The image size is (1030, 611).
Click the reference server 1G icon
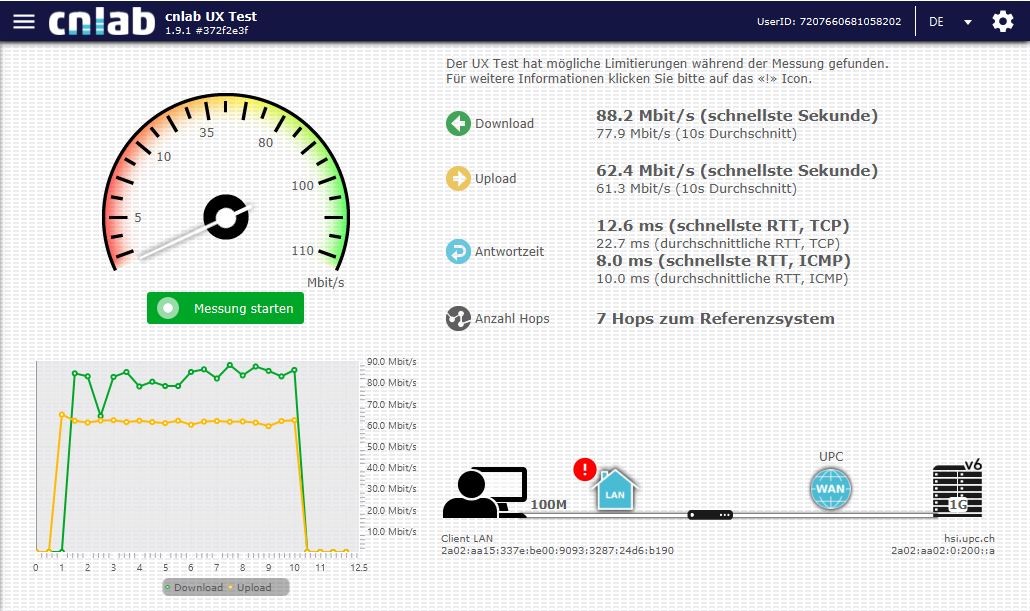point(956,491)
